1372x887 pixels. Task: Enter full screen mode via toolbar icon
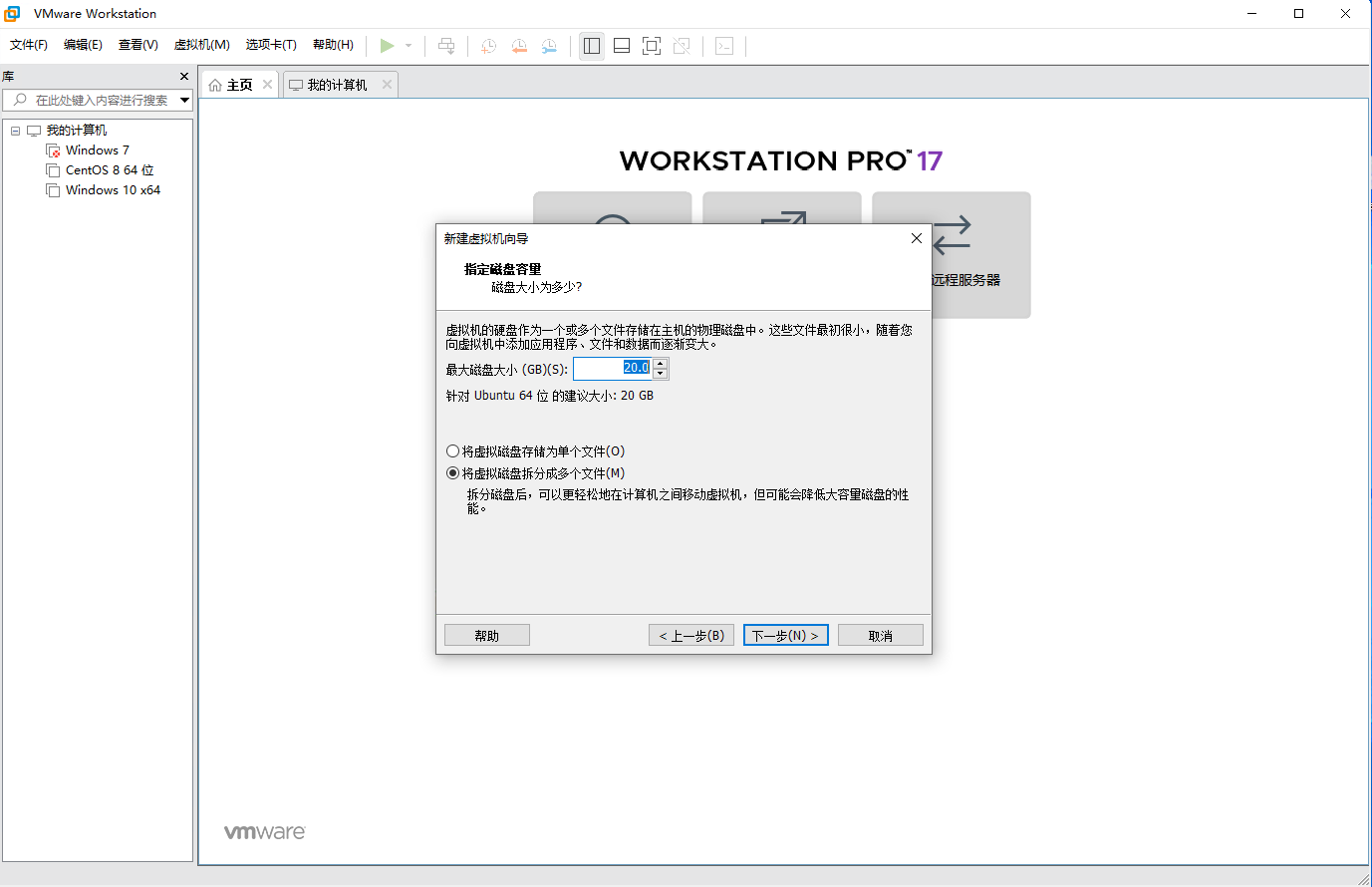(652, 46)
